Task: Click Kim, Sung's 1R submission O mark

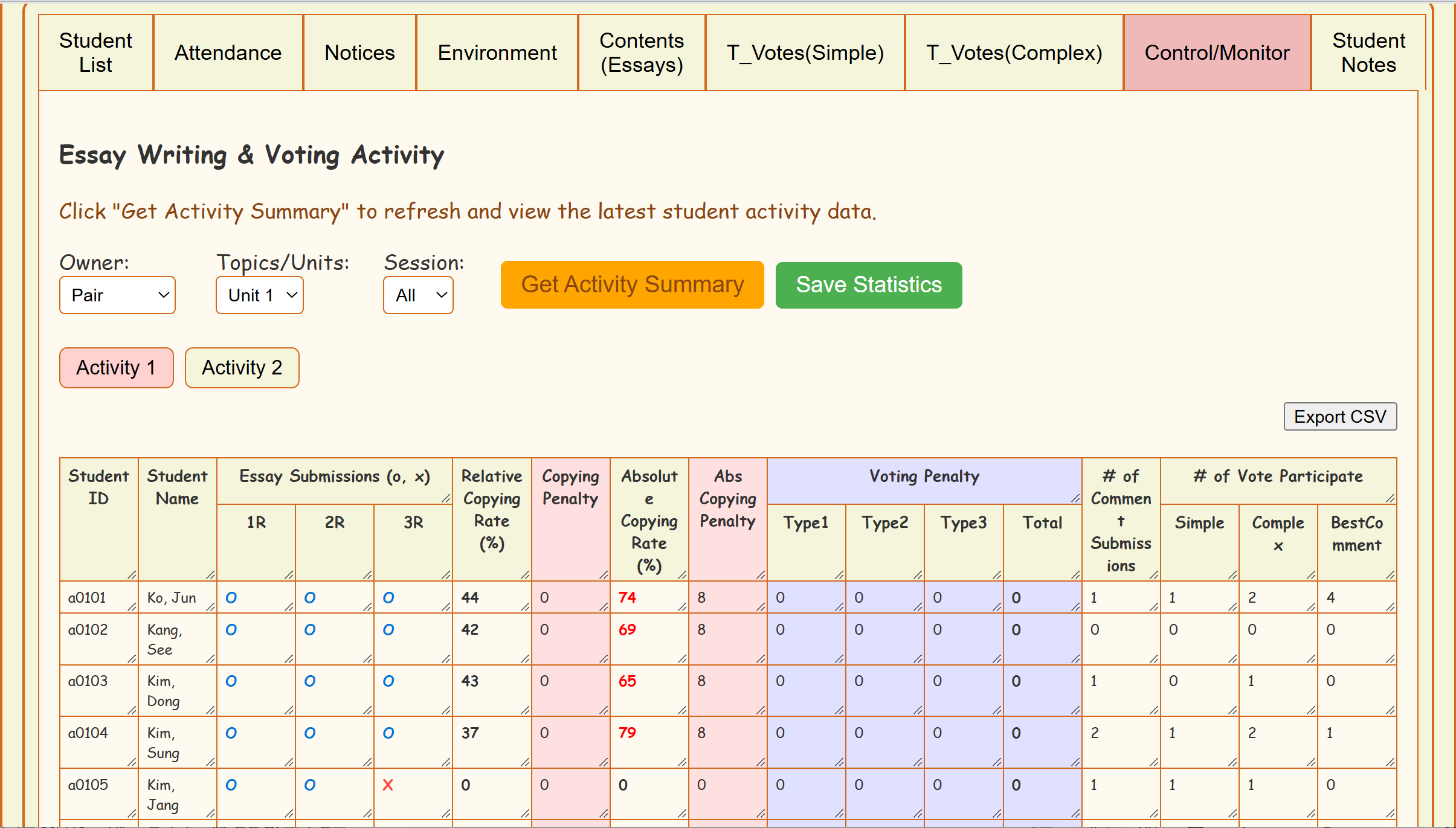Action: coord(231,733)
